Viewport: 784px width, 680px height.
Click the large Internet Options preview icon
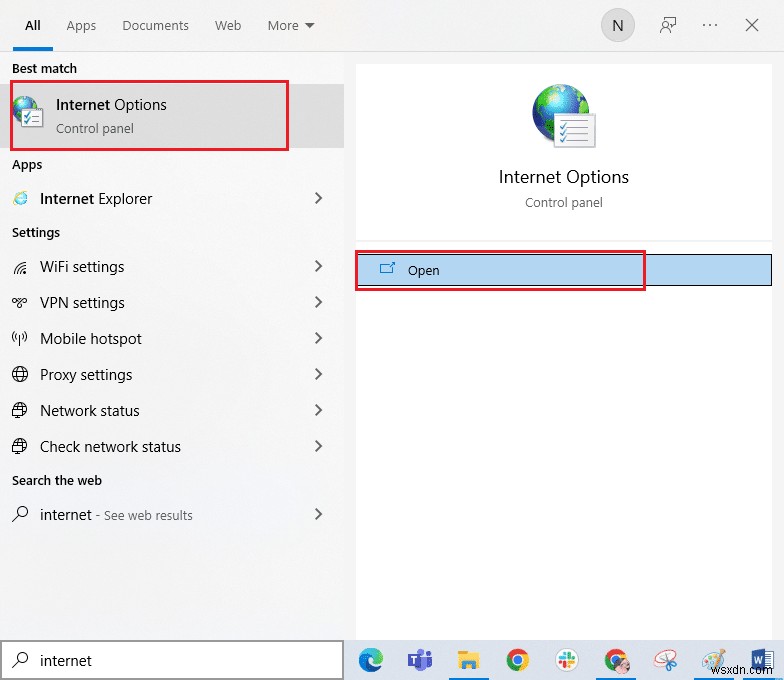pos(564,116)
